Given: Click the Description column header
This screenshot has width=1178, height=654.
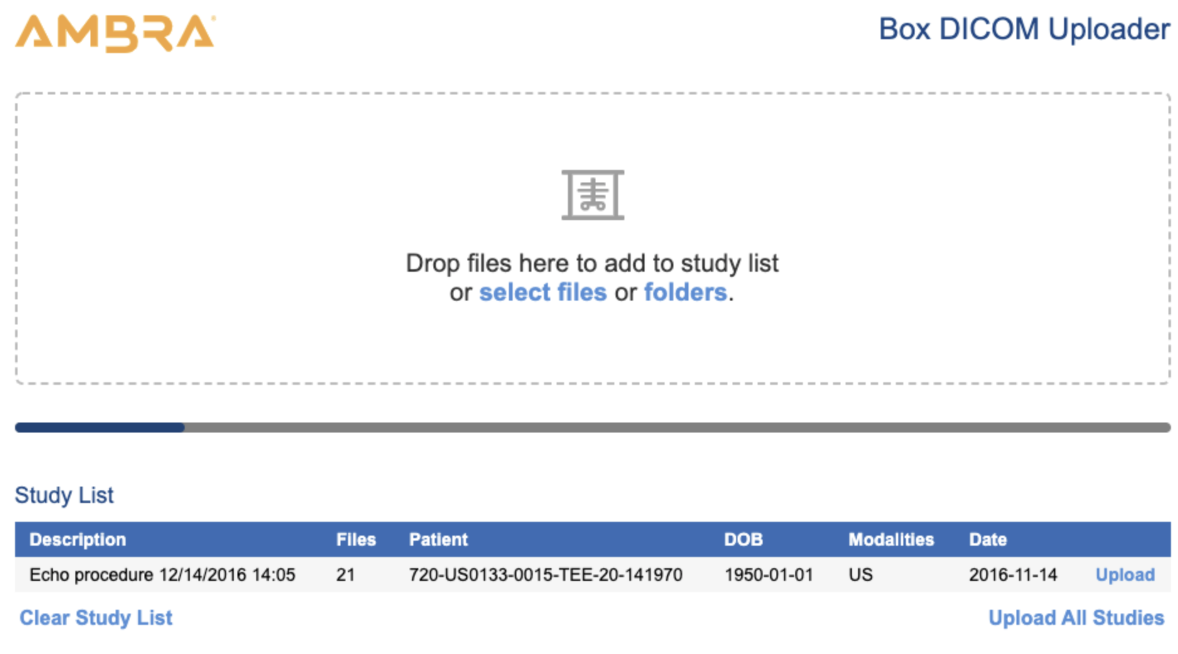Looking at the screenshot, I should tap(78, 540).
